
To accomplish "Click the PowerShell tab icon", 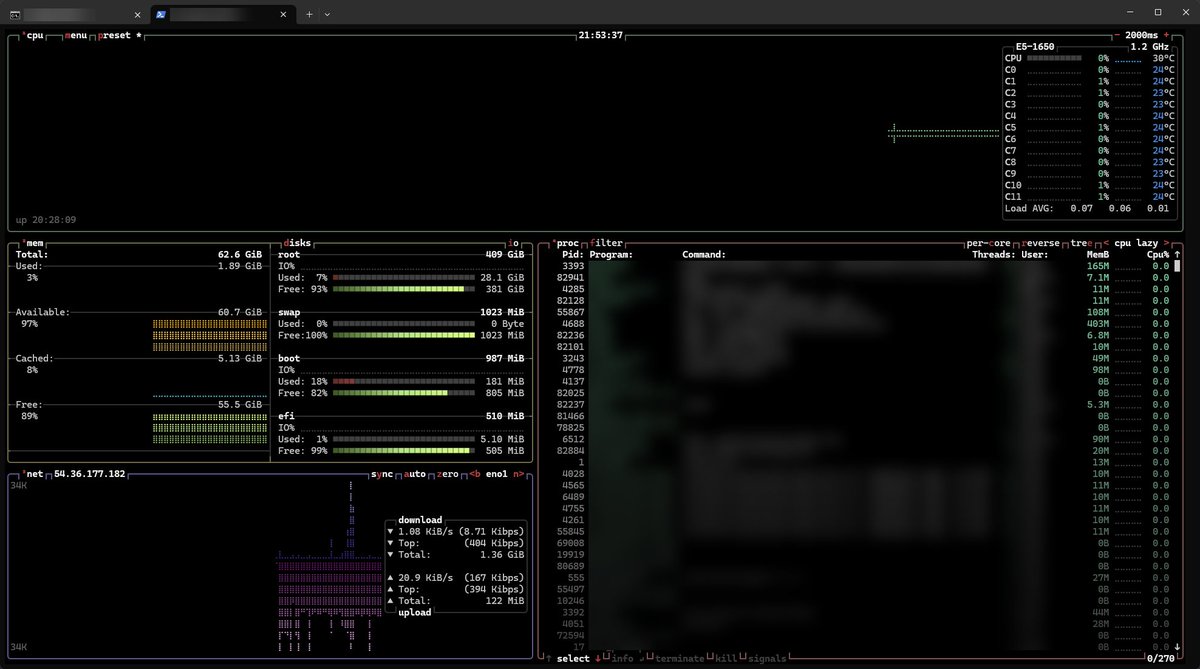I will click(x=160, y=14).
